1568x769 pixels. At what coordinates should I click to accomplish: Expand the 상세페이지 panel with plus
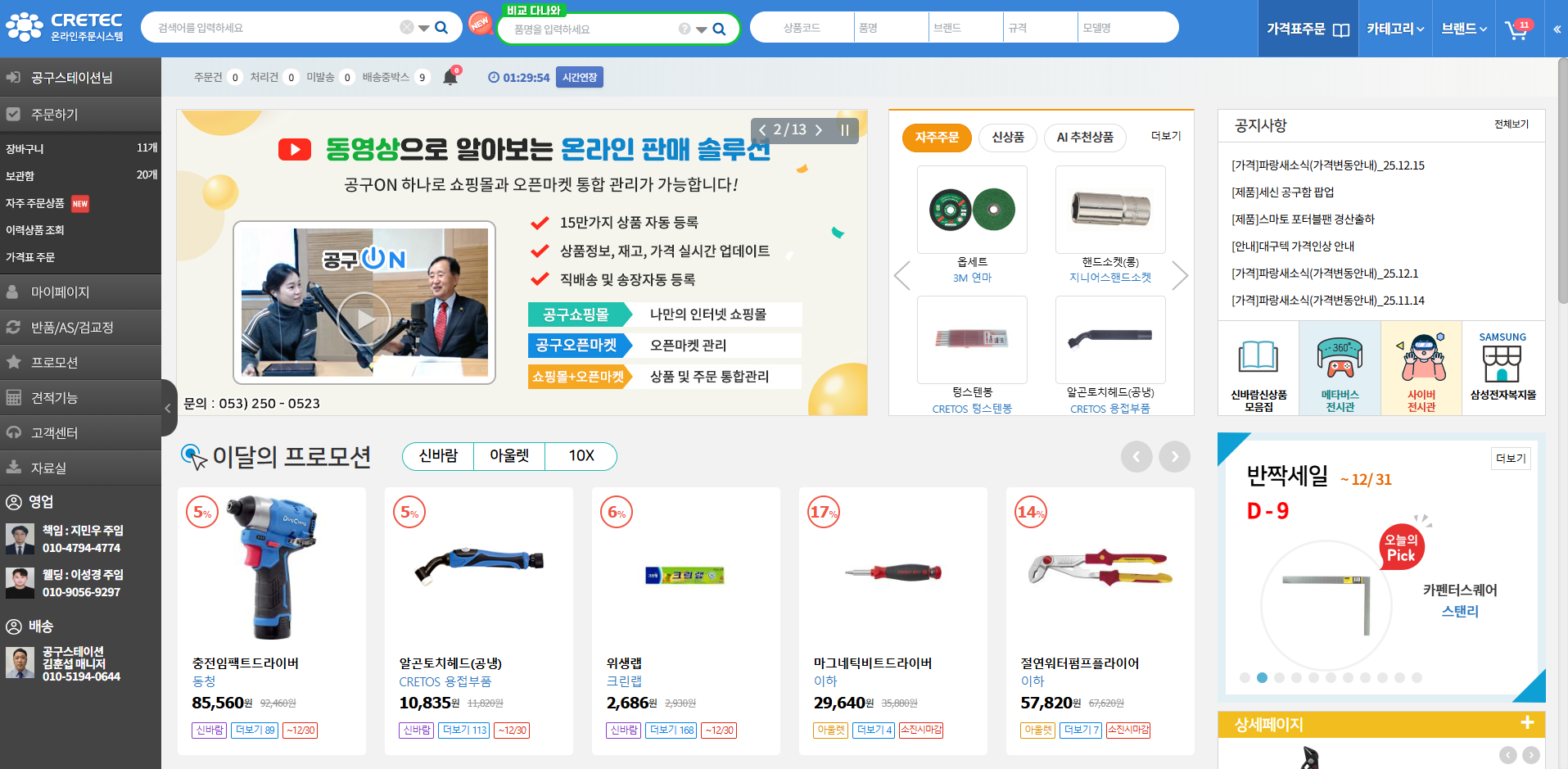(x=1527, y=723)
